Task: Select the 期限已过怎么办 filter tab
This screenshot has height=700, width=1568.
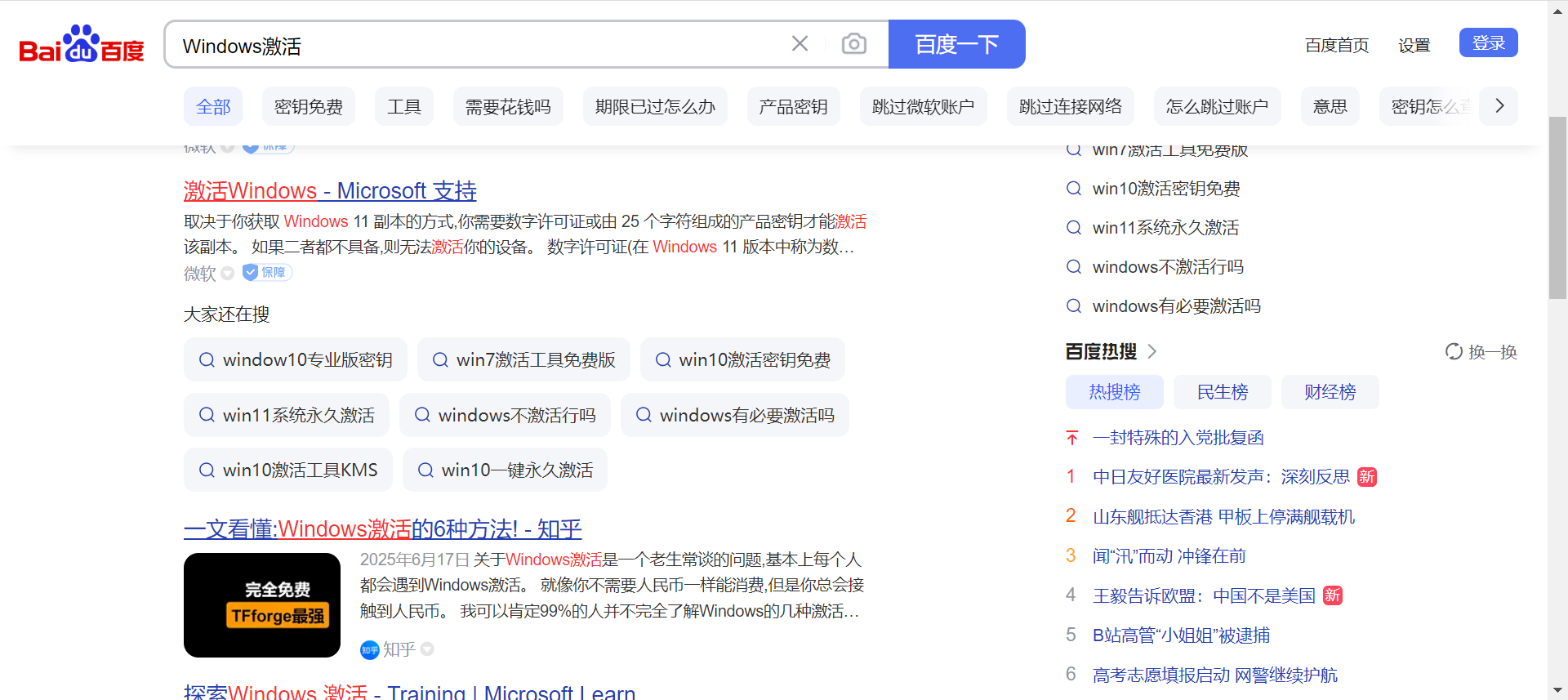Action: tap(655, 106)
